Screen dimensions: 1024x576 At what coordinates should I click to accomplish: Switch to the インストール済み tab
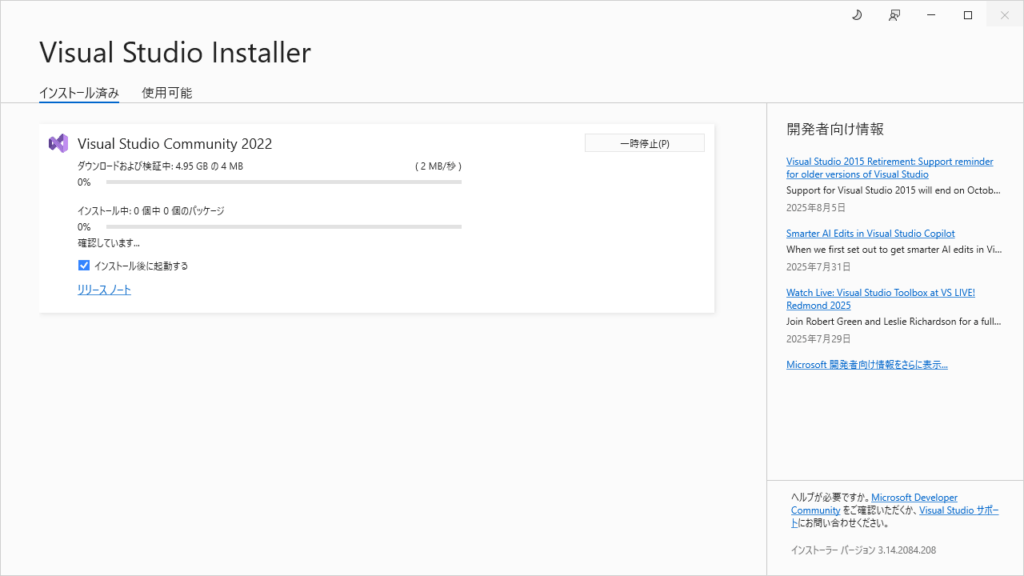pos(79,93)
